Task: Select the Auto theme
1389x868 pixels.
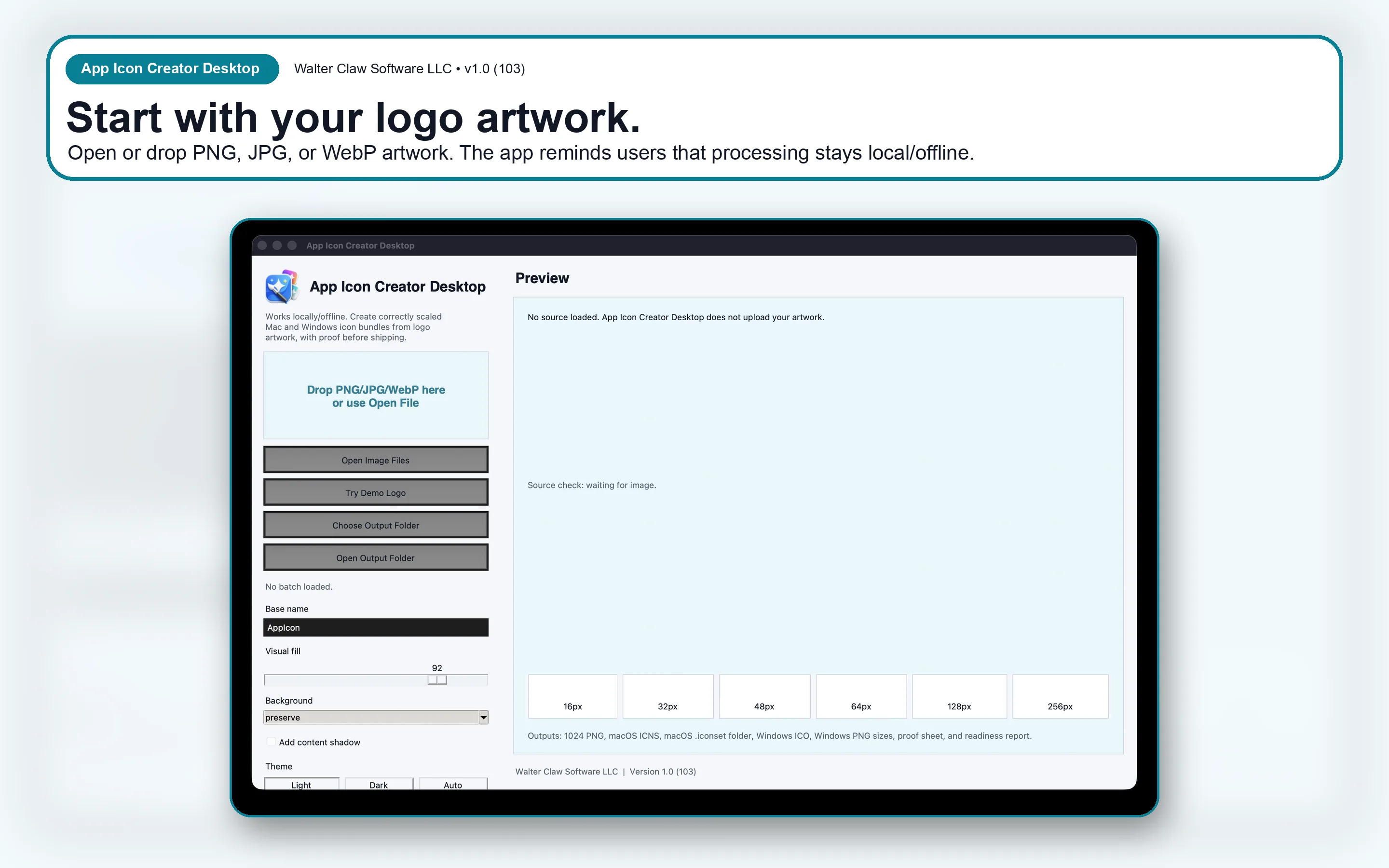Action: pos(453,784)
